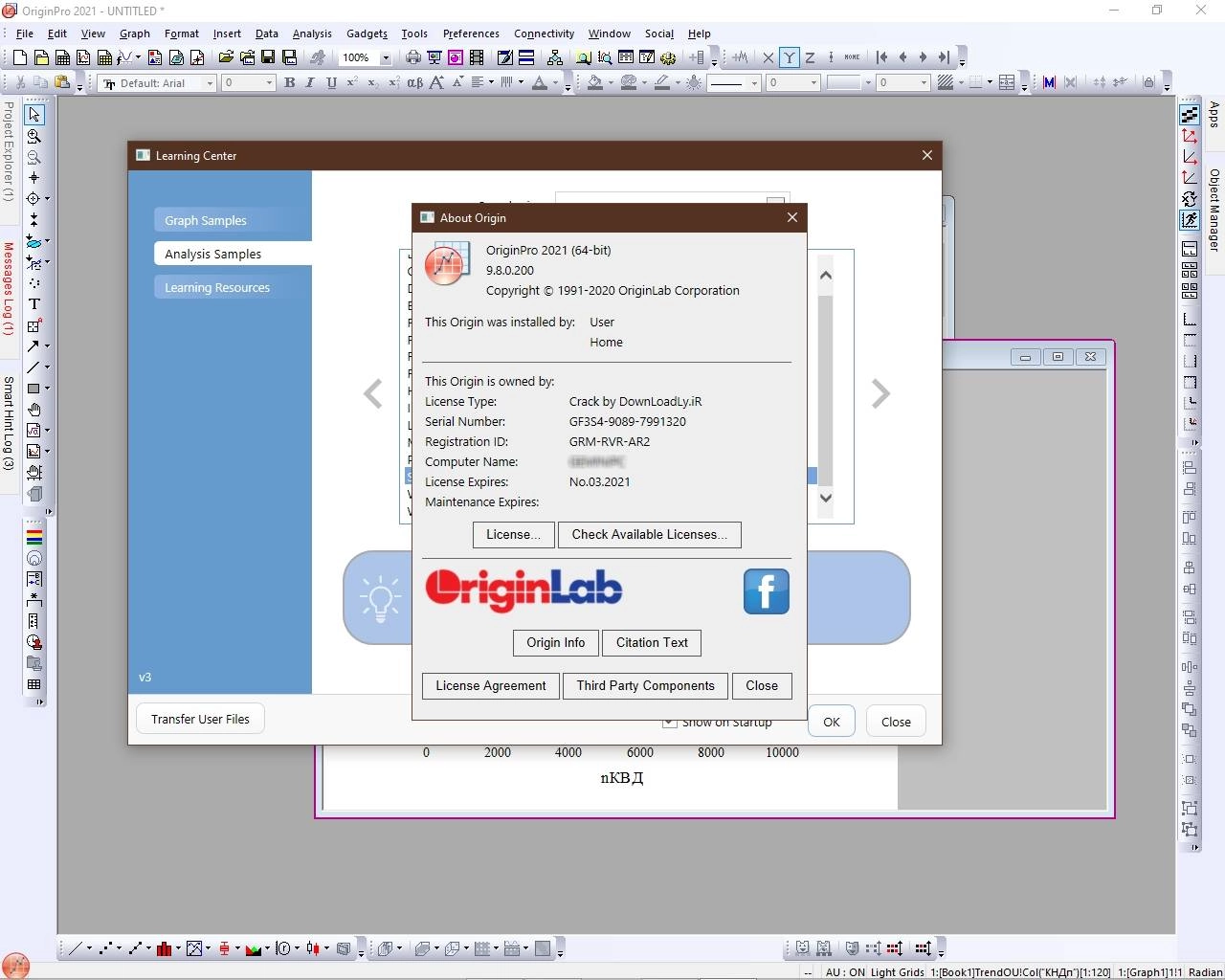
Task: Click the Move to First arrow icon
Action: (x=881, y=57)
